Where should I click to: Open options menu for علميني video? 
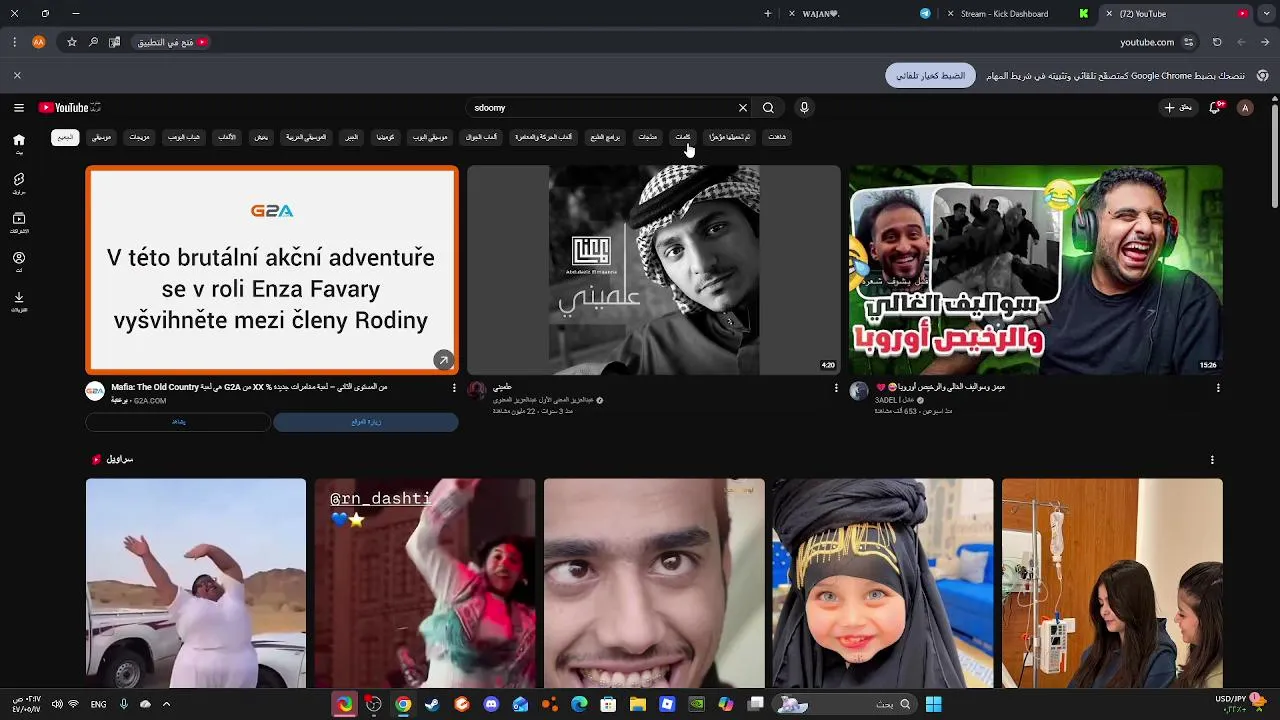836,388
